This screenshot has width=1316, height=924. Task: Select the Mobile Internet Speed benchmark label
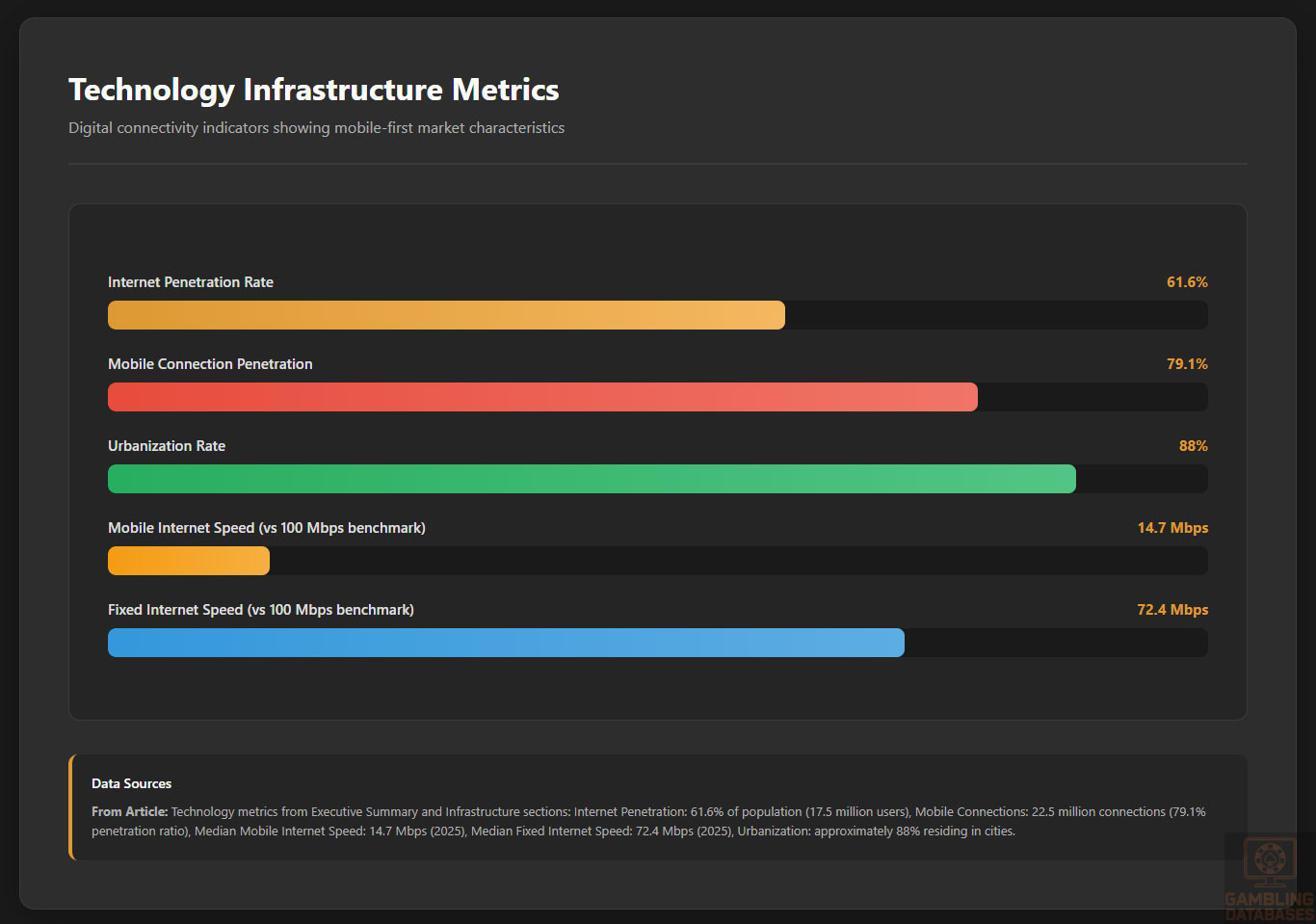click(267, 528)
